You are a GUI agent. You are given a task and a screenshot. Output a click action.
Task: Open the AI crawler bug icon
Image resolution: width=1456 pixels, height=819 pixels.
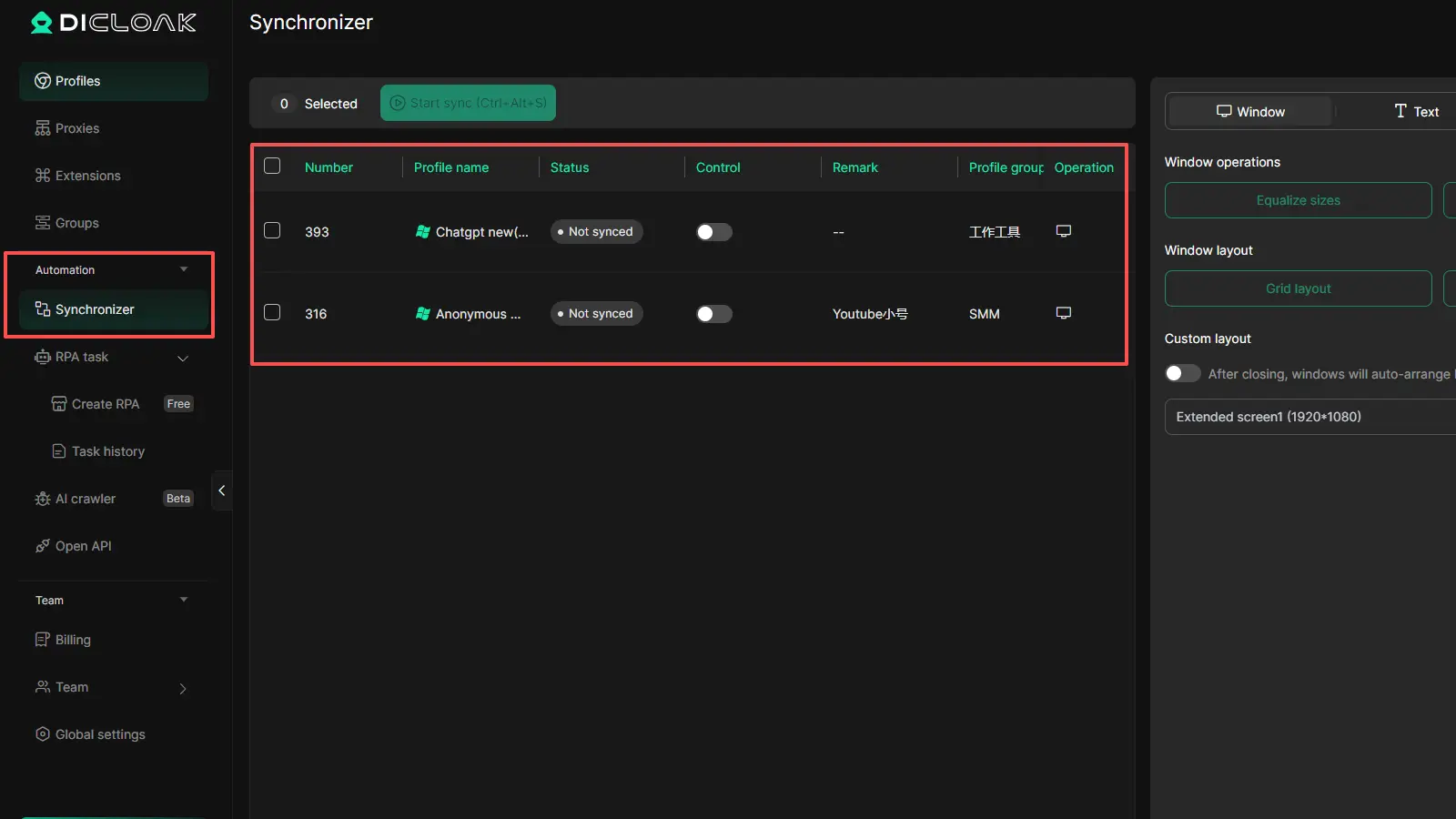43,499
